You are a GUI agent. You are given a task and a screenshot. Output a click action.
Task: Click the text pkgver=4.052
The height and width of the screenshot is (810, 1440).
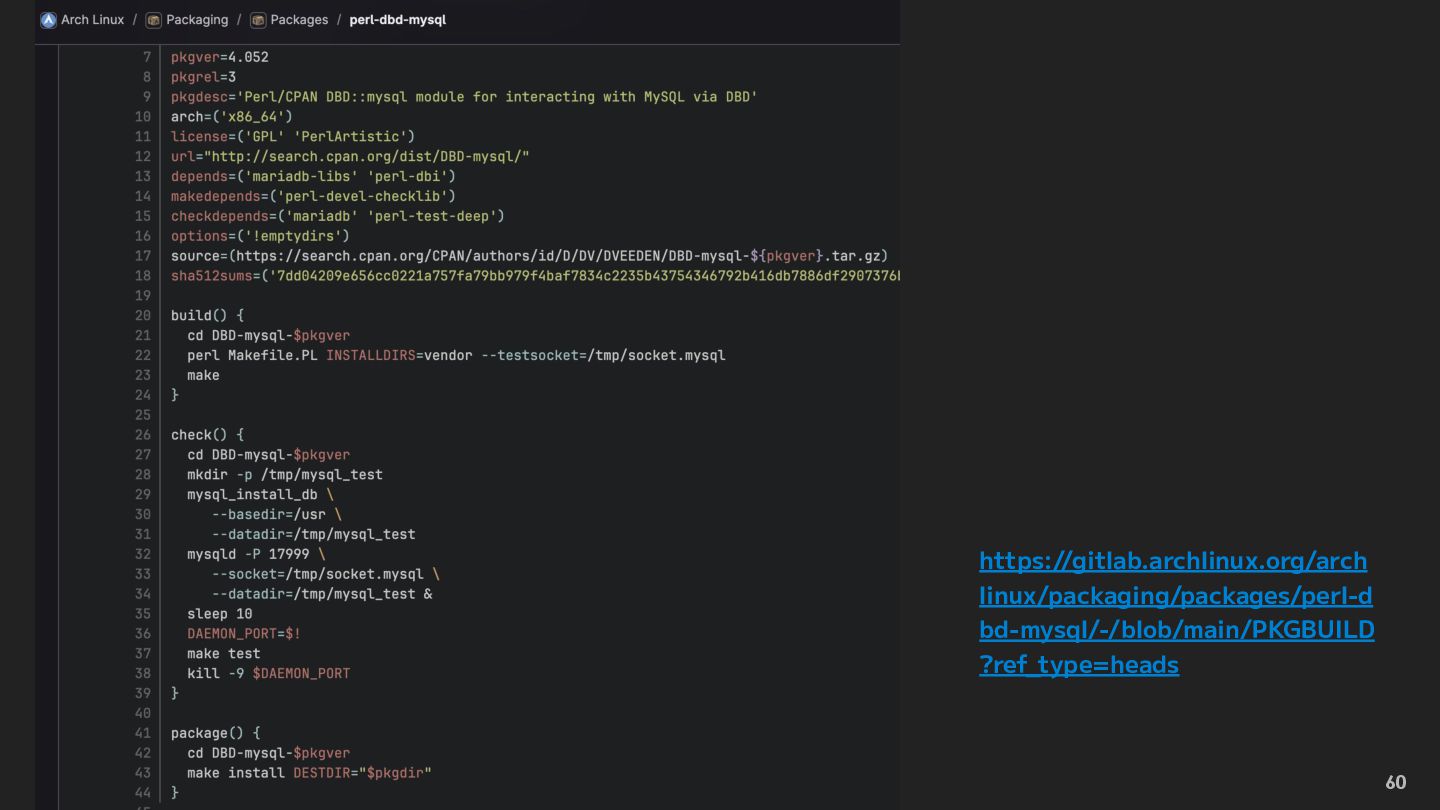click(x=220, y=57)
